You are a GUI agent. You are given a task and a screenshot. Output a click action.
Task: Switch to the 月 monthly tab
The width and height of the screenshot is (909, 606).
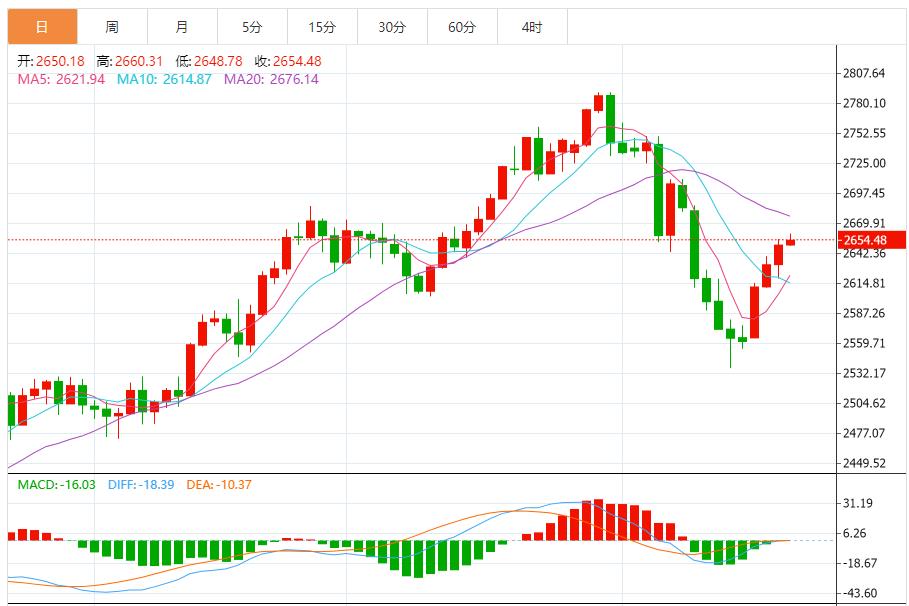(x=181, y=27)
